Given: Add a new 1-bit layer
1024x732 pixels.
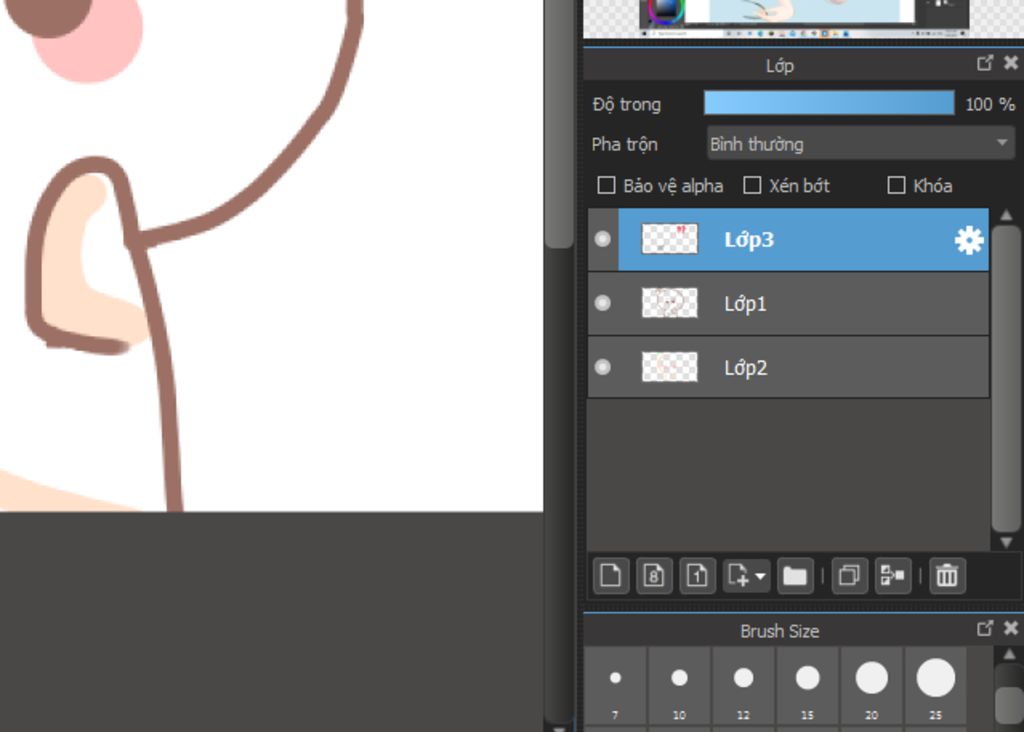Looking at the screenshot, I should click(x=697, y=576).
